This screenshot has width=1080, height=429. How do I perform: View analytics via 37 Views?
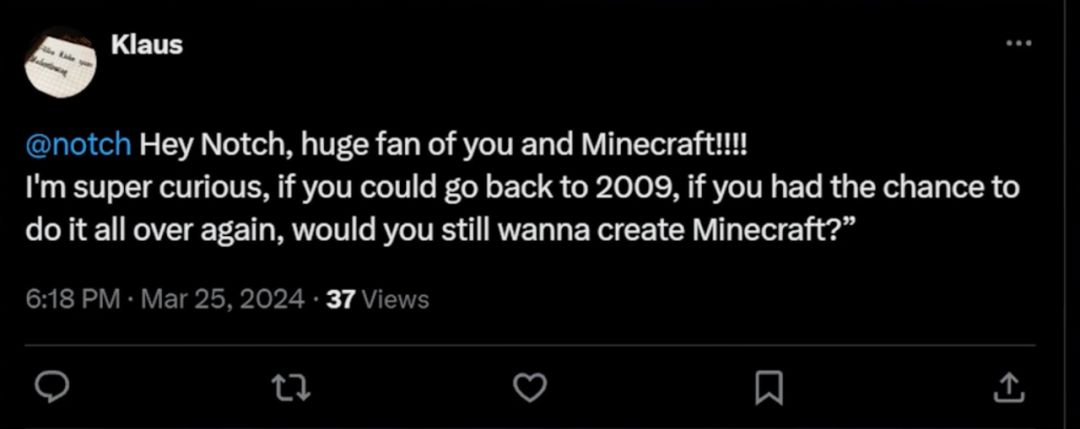[378, 299]
